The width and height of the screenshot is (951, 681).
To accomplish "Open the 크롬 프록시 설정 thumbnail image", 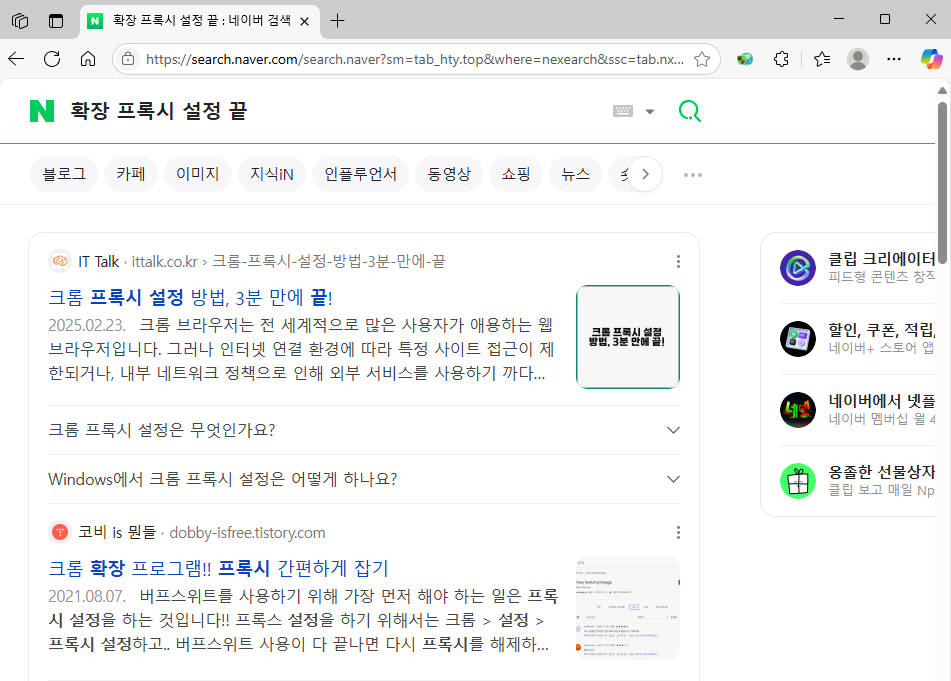I will click(628, 337).
